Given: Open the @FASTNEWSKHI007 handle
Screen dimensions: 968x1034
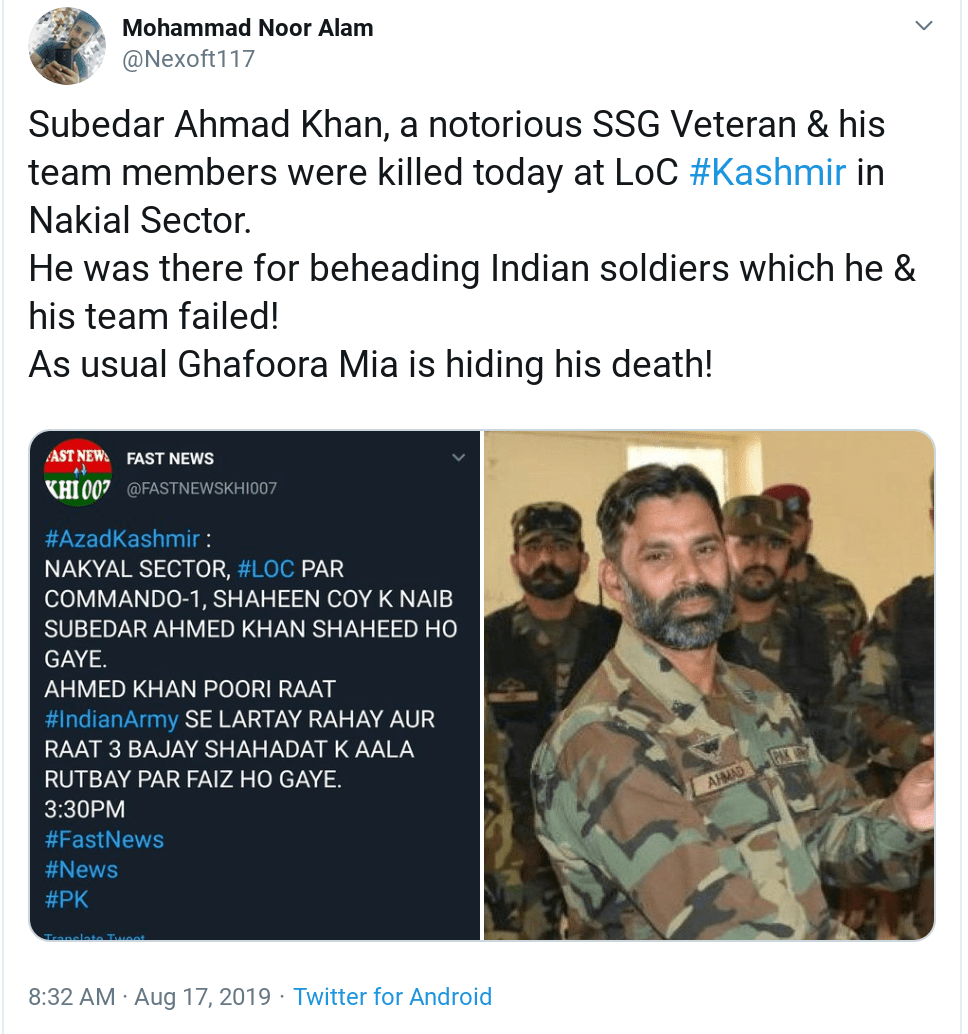Looking at the screenshot, I should pyautogui.click(x=201, y=488).
